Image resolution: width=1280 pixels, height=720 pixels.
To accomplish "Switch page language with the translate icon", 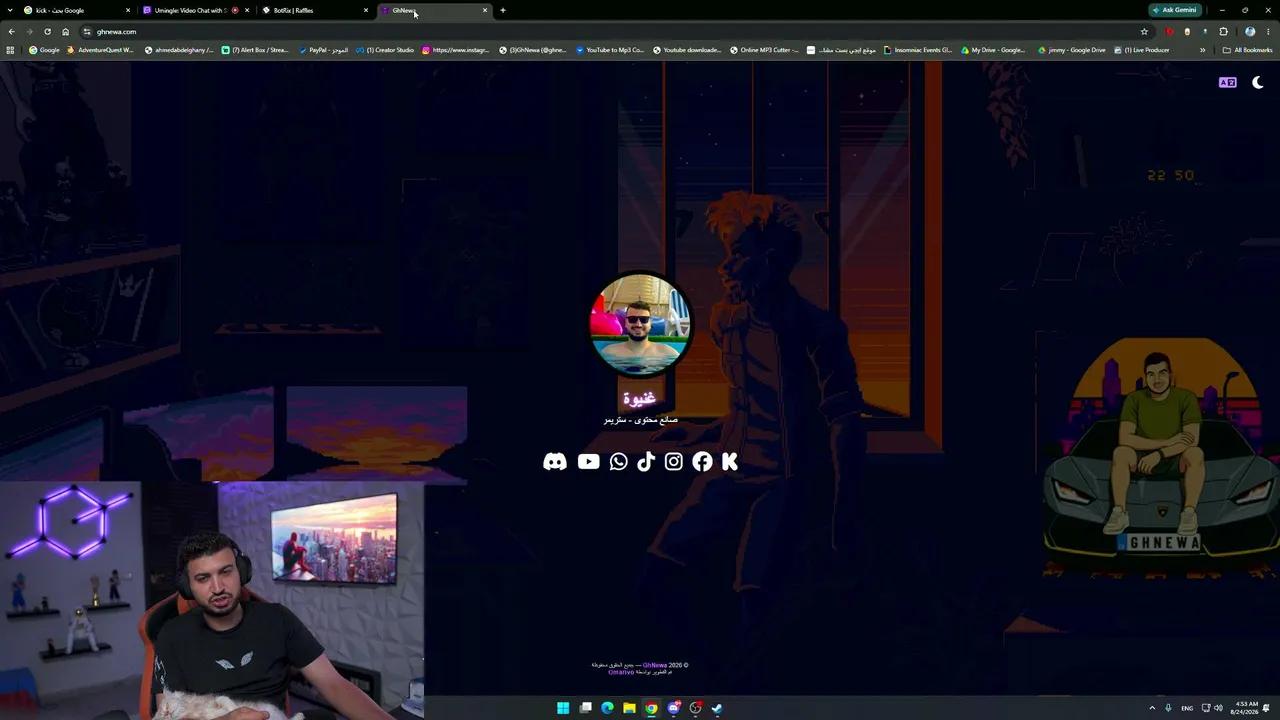I will click(1227, 82).
